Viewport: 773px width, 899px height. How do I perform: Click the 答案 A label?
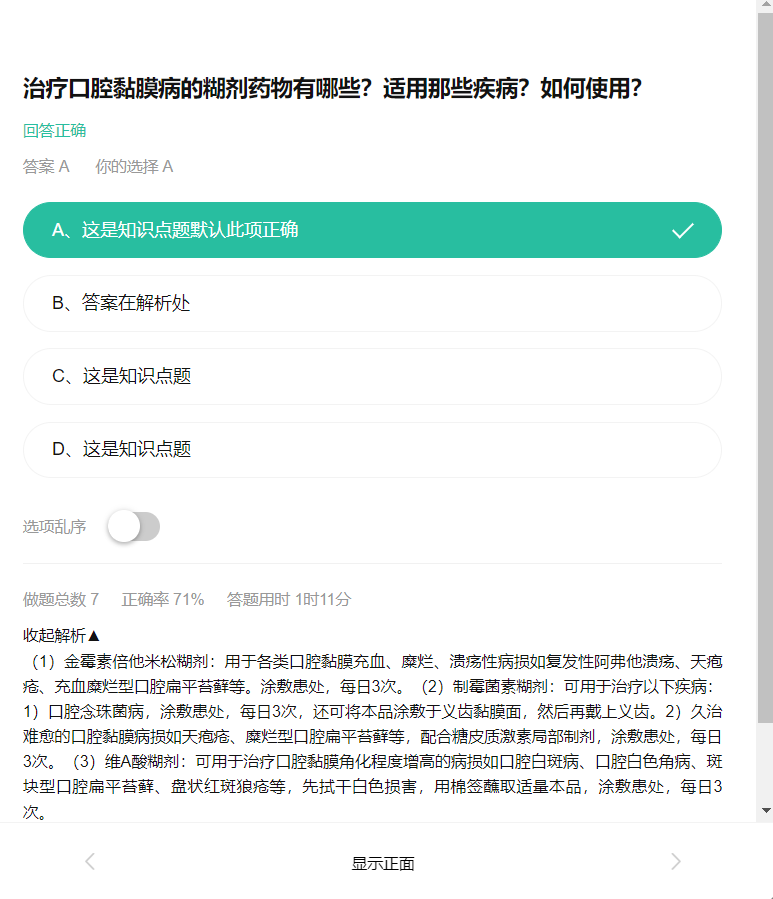click(x=46, y=167)
